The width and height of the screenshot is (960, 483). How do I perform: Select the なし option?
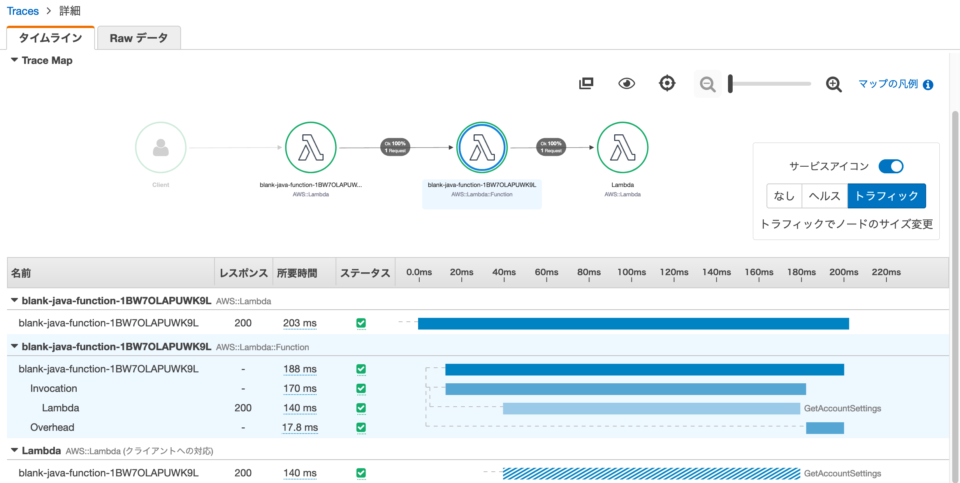[784, 196]
